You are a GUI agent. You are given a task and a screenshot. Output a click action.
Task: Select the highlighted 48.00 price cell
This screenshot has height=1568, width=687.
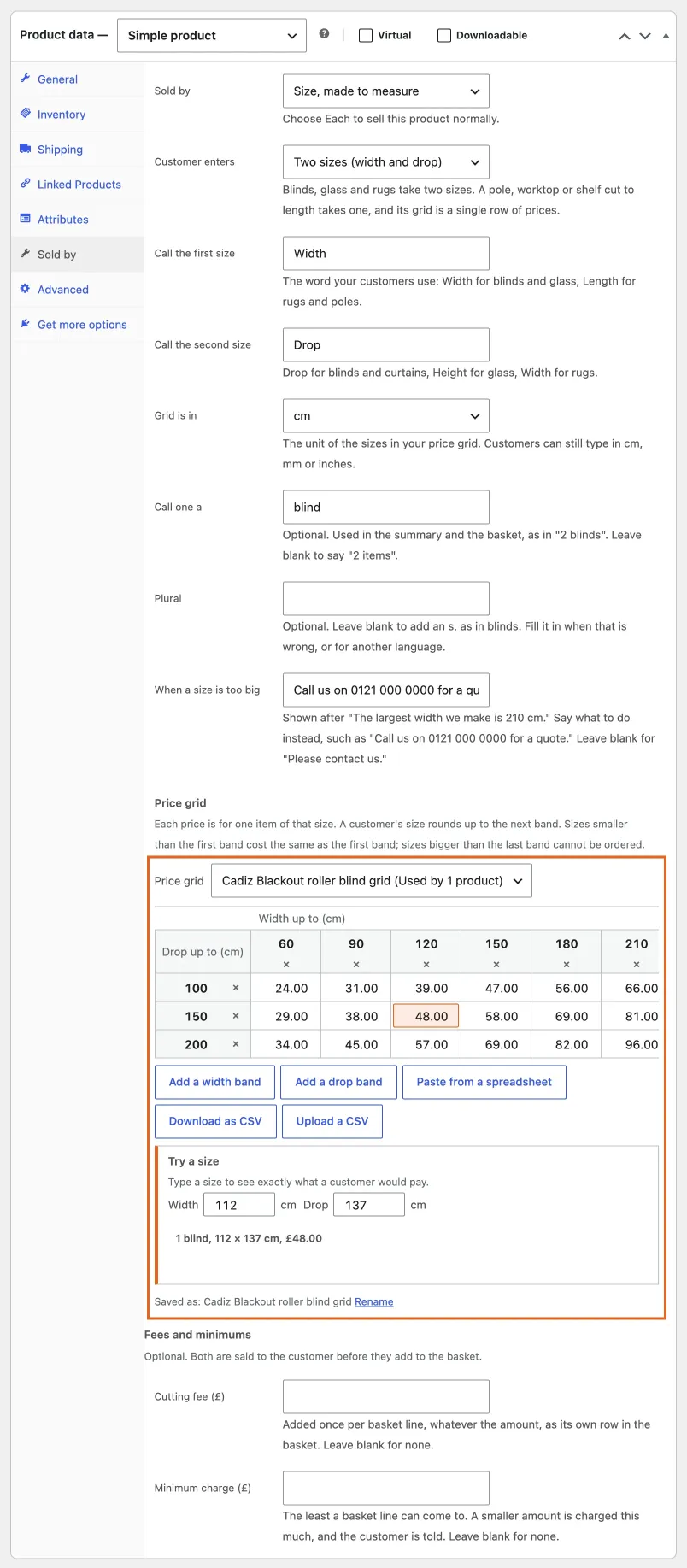click(426, 1016)
